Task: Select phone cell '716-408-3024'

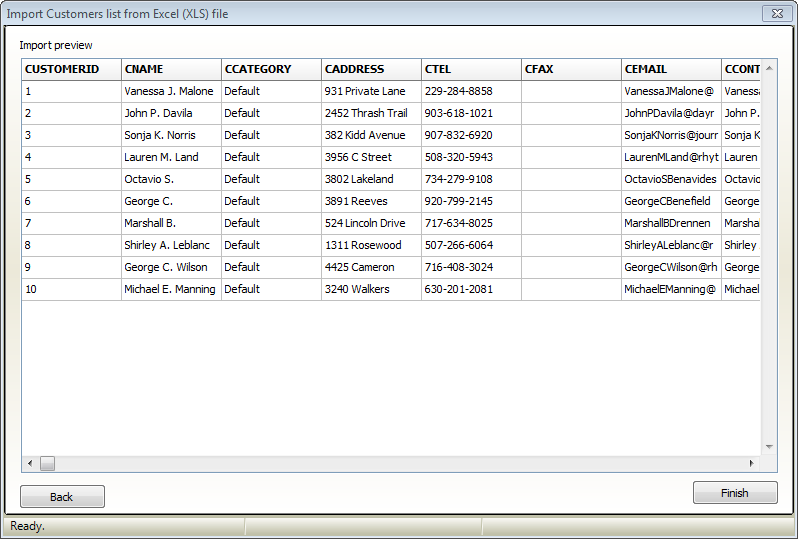Action: pos(471,267)
